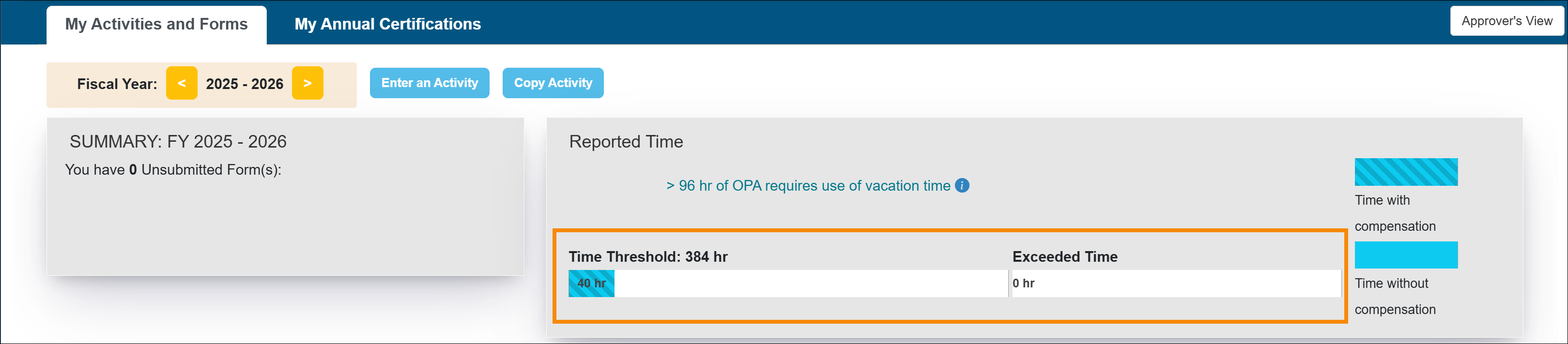This screenshot has width=1568, height=344.
Task: Click the Exceeded Time 0 hr bar
Action: [x=1175, y=283]
